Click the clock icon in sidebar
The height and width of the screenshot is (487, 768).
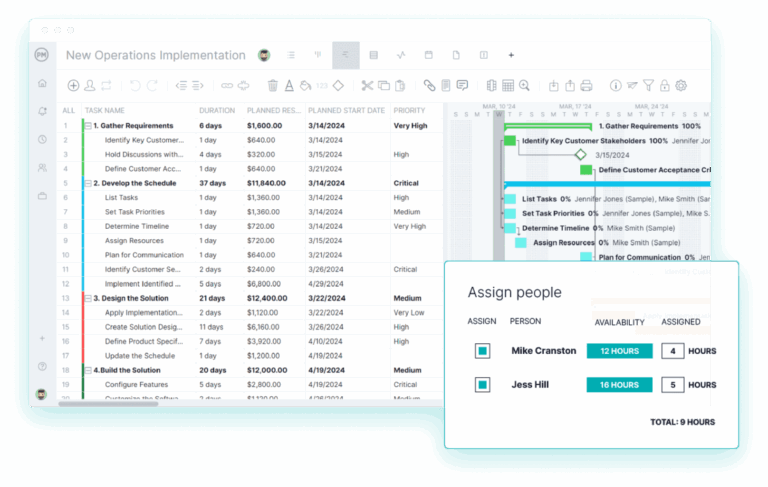(x=42, y=139)
